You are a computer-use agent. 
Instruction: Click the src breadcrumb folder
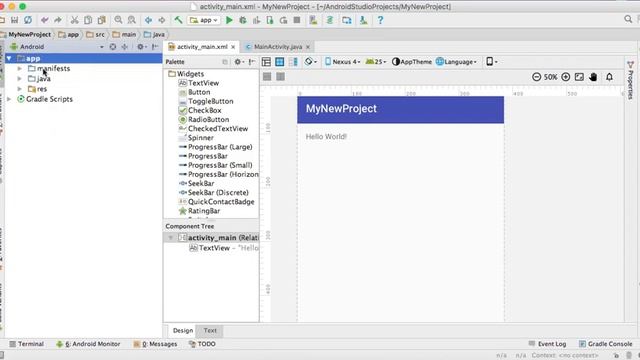pos(96,35)
